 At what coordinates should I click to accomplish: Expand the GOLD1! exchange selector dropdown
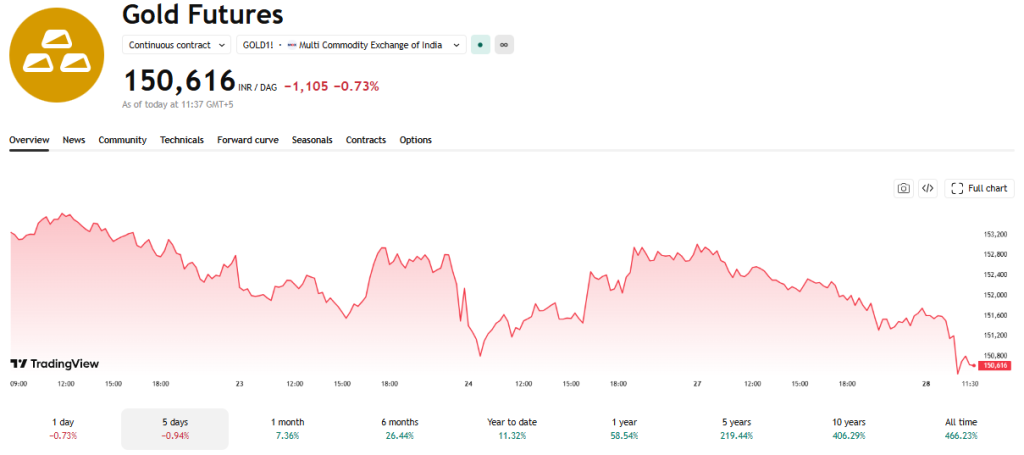(x=351, y=45)
